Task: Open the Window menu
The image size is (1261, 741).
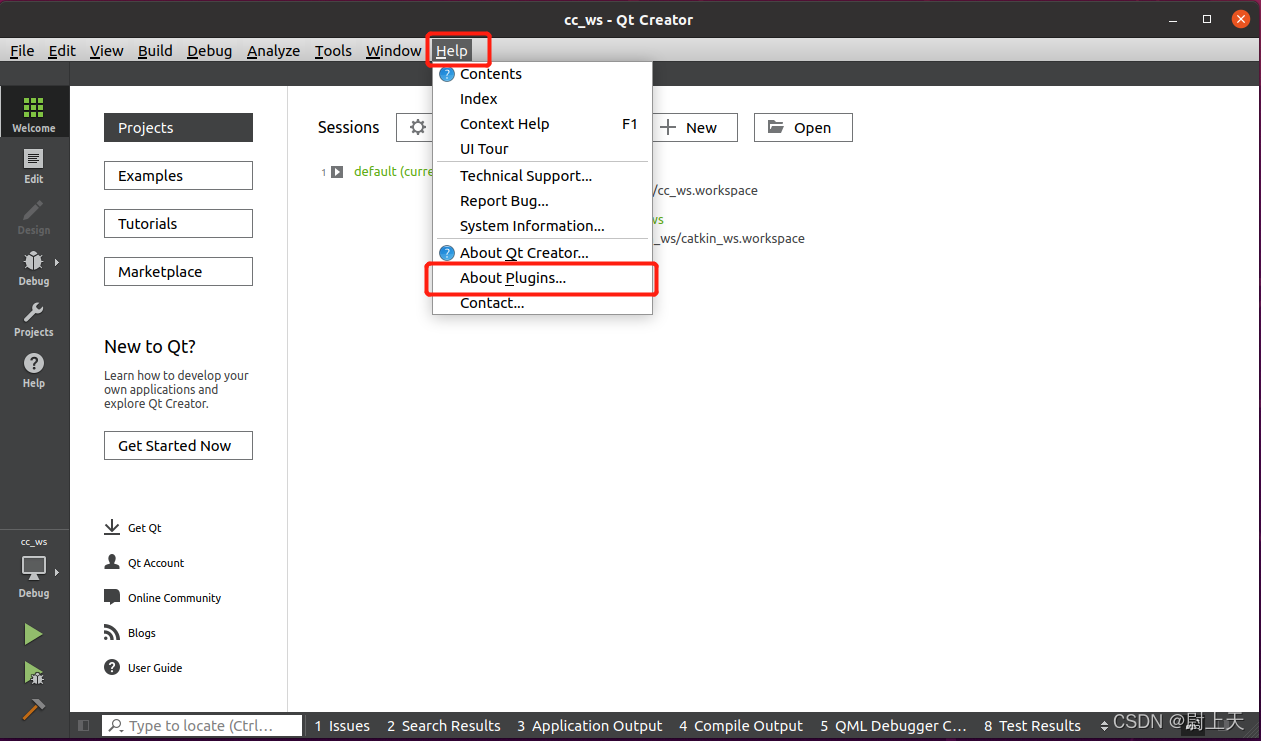Action: coord(393,50)
